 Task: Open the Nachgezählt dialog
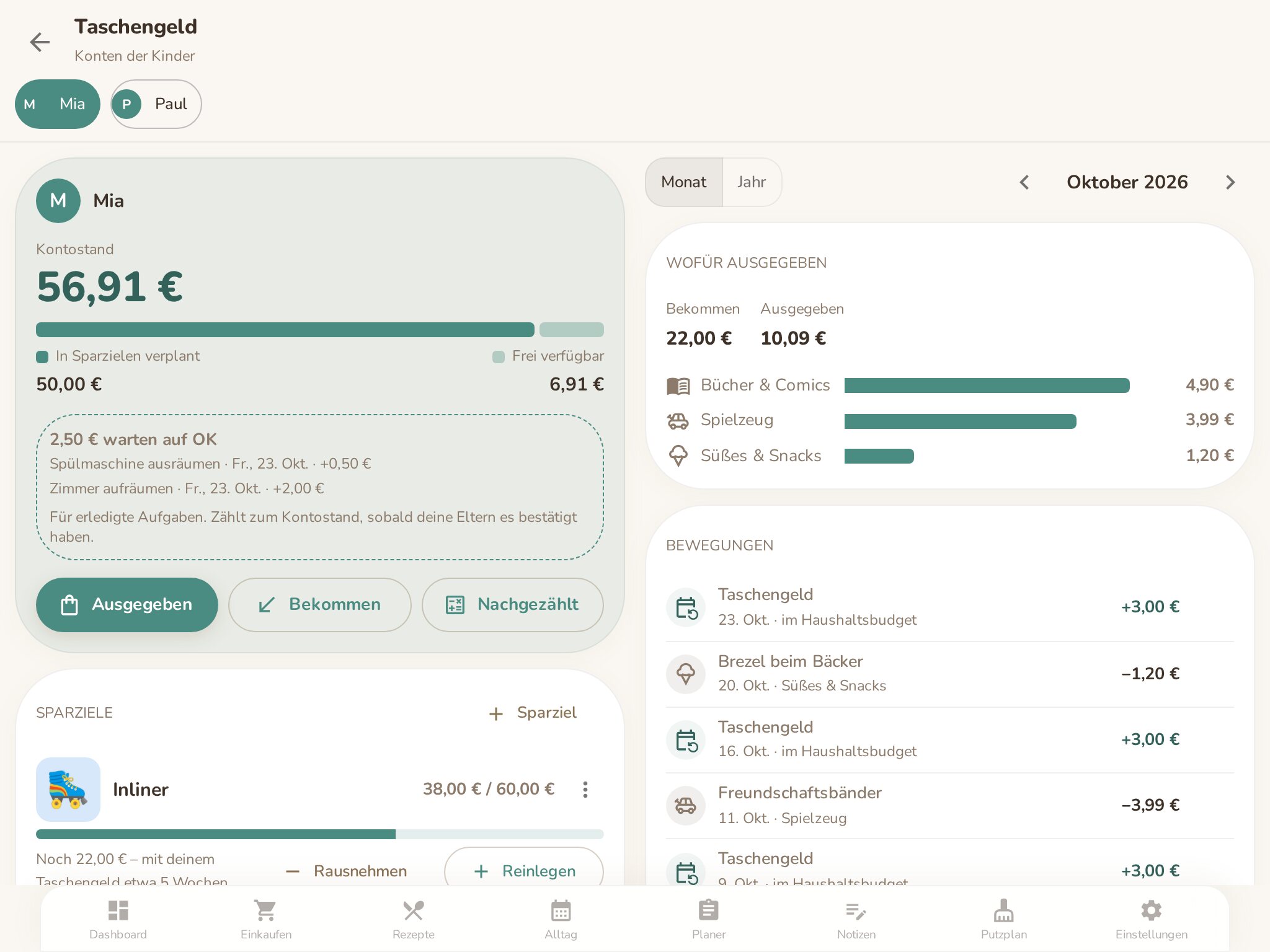[513, 605]
